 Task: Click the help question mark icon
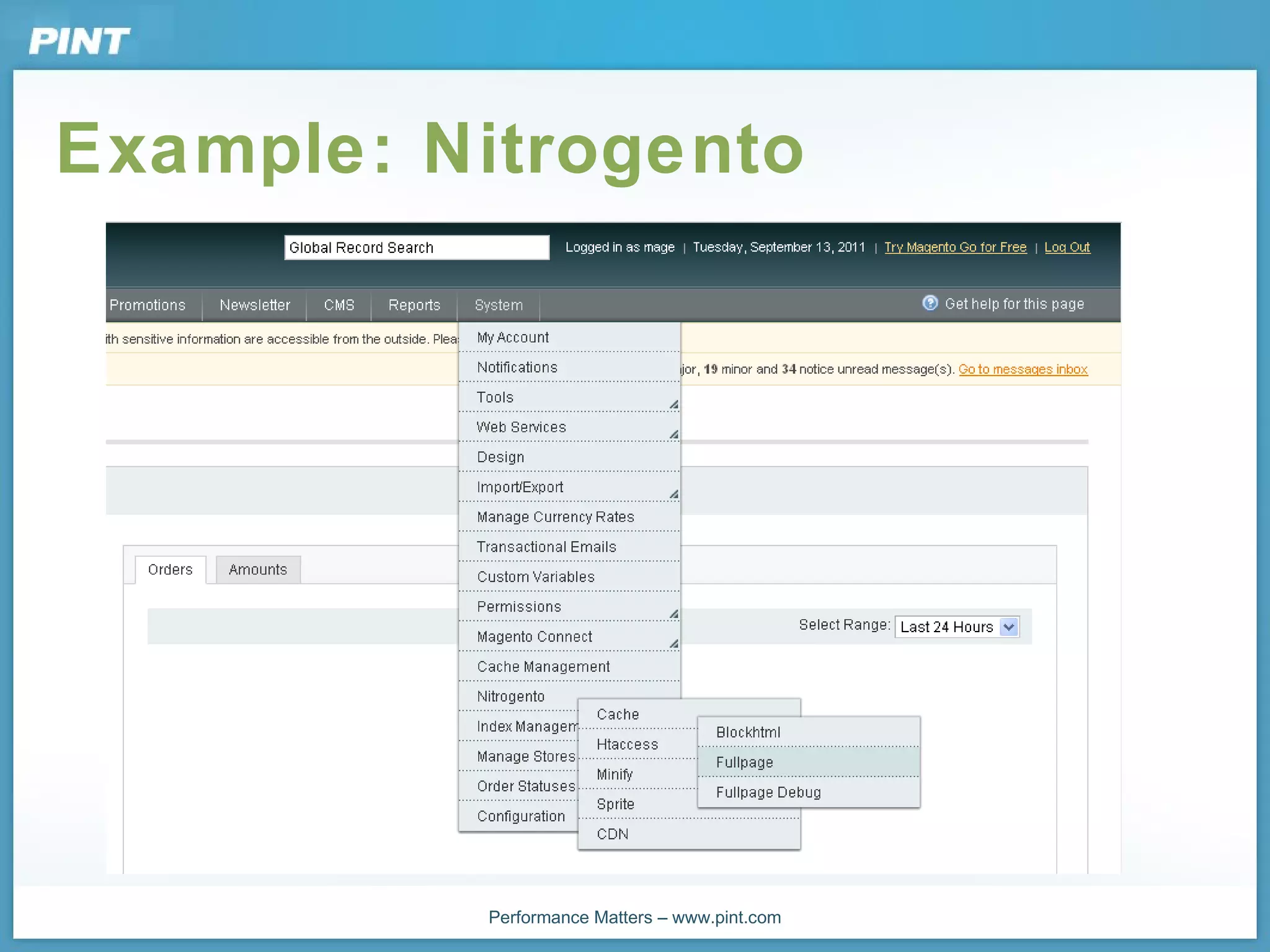pyautogui.click(x=930, y=303)
